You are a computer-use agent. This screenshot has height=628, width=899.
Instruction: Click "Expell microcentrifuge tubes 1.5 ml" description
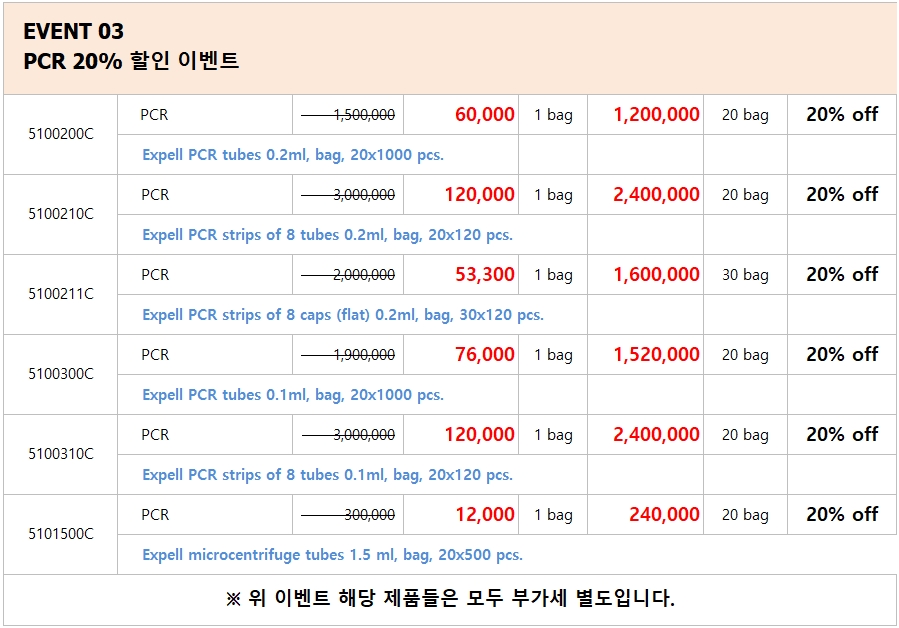333,555
